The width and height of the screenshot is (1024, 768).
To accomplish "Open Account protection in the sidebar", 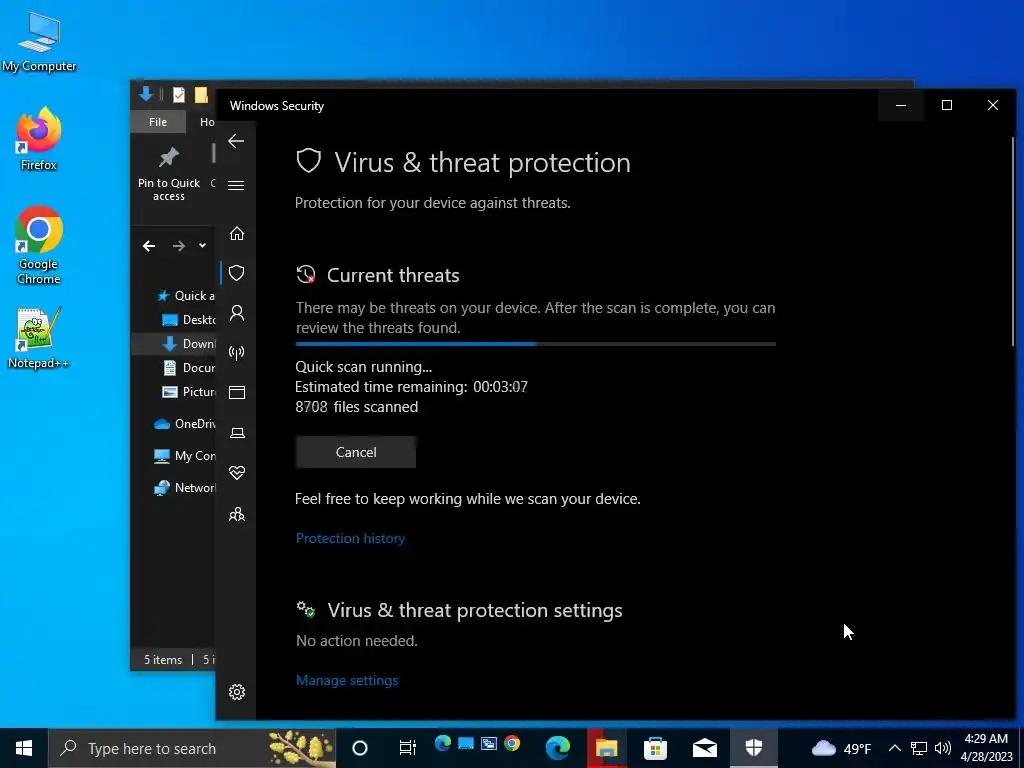I will point(236,313).
